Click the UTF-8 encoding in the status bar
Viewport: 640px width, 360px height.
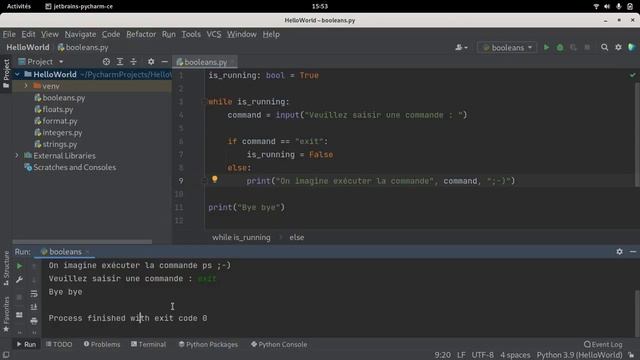[482, 355]
